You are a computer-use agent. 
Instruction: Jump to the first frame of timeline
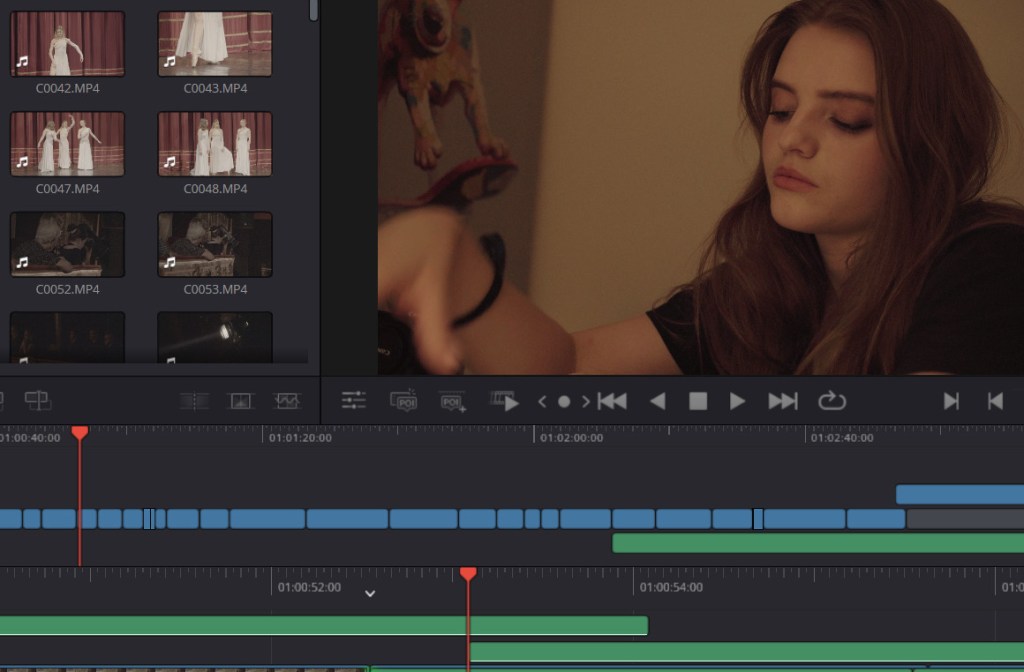point(612,401)
